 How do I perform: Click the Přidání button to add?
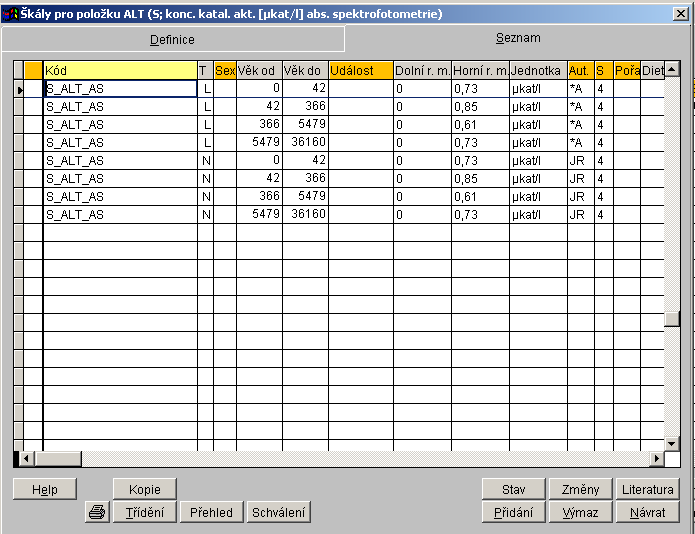click(x=513, y=512)
